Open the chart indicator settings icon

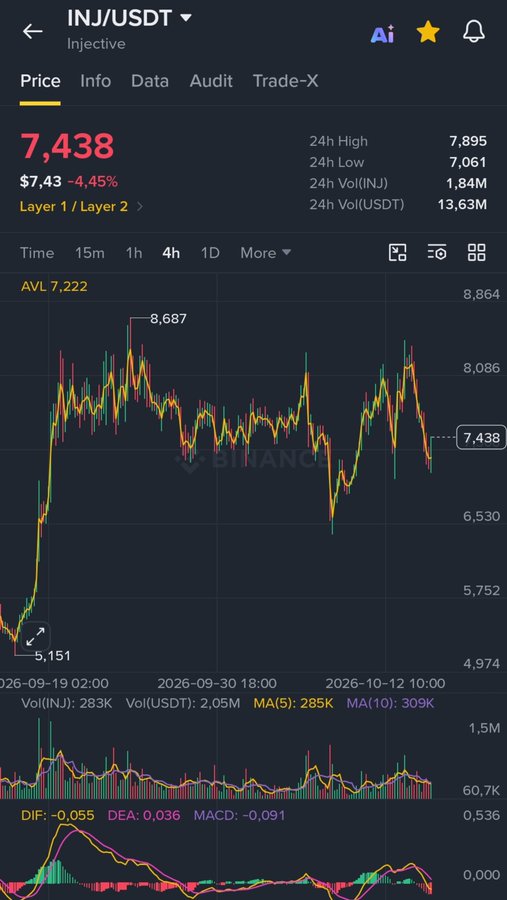click(x=437, y=253)
